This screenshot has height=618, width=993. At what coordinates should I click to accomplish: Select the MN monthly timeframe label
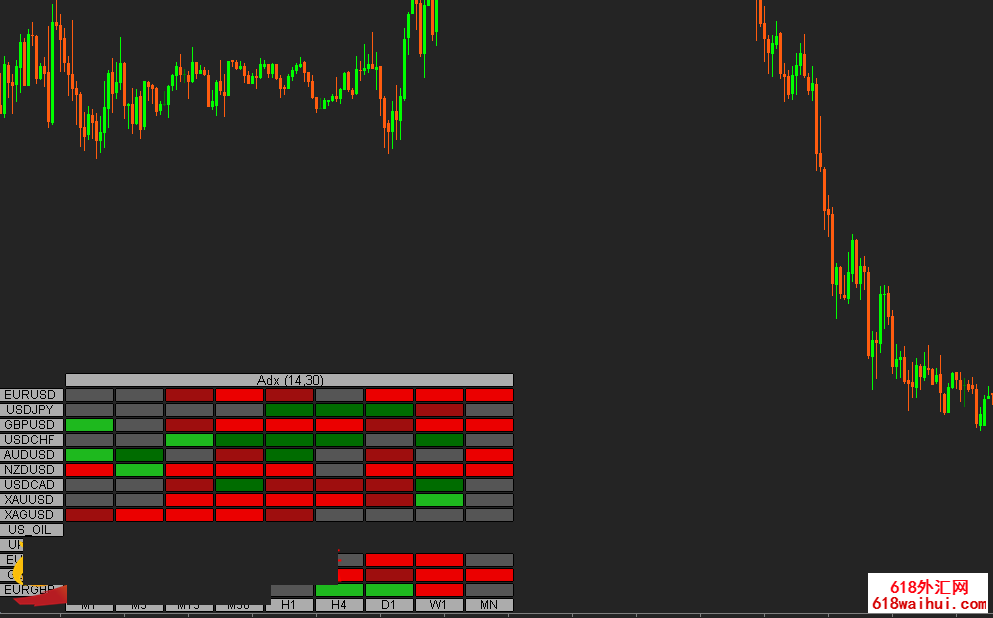pyautogui.click(x=489, y=605)
